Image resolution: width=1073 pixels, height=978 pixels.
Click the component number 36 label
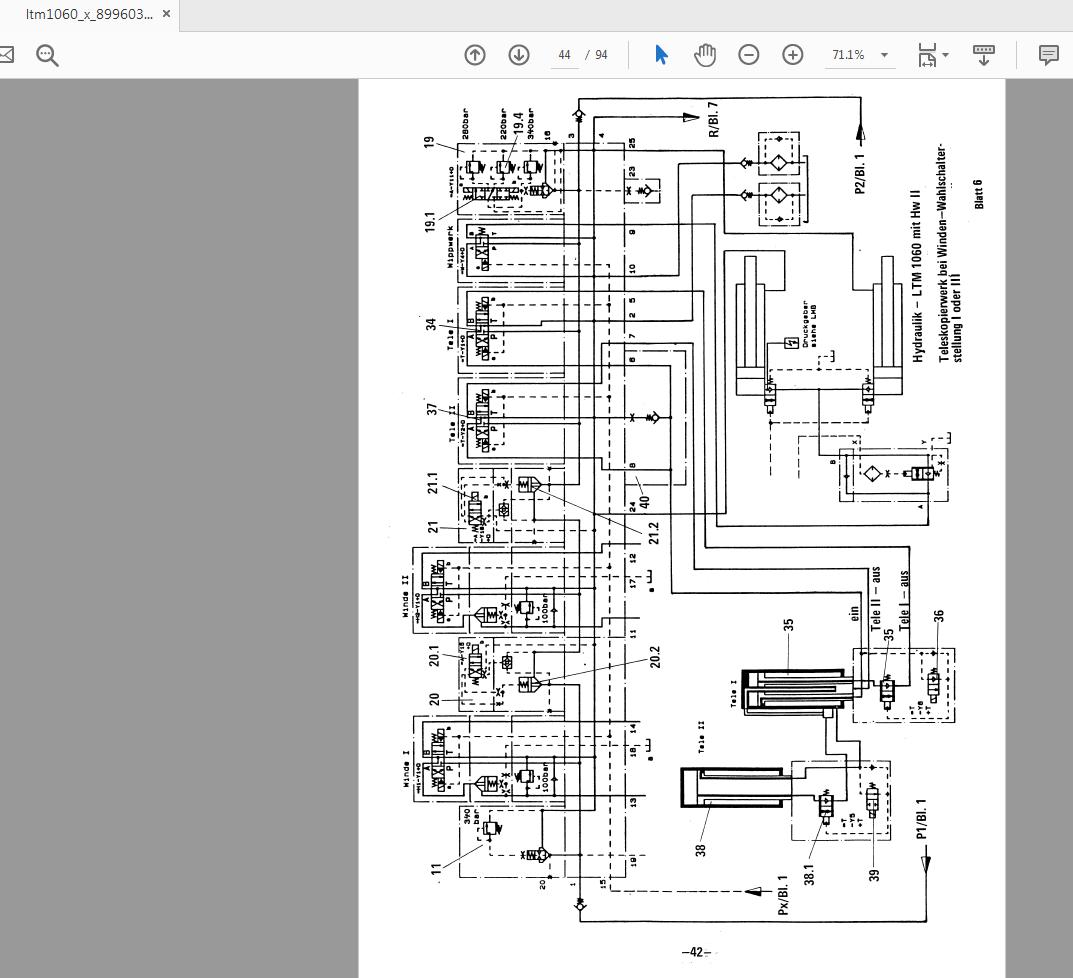point(938,616)
